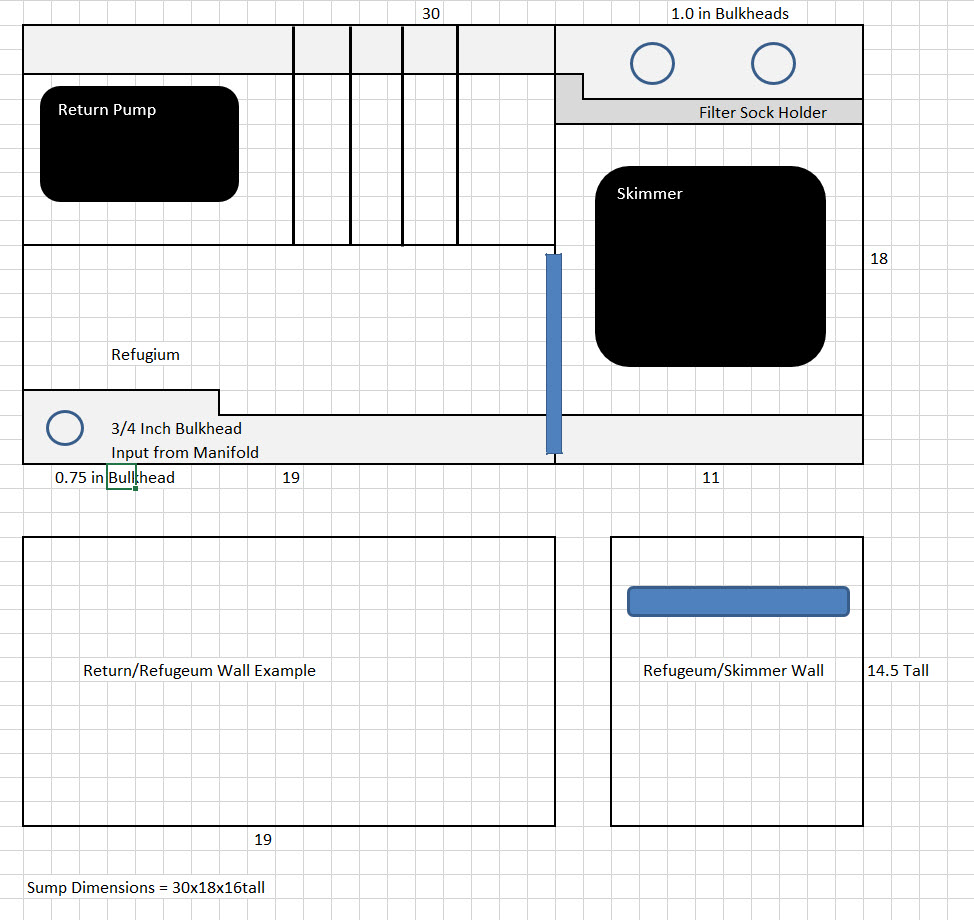The height and width of the screenshot is (920, 974).
Task: Select the 3/4 inch bulkhead circle
Action: tap(65, 428)
